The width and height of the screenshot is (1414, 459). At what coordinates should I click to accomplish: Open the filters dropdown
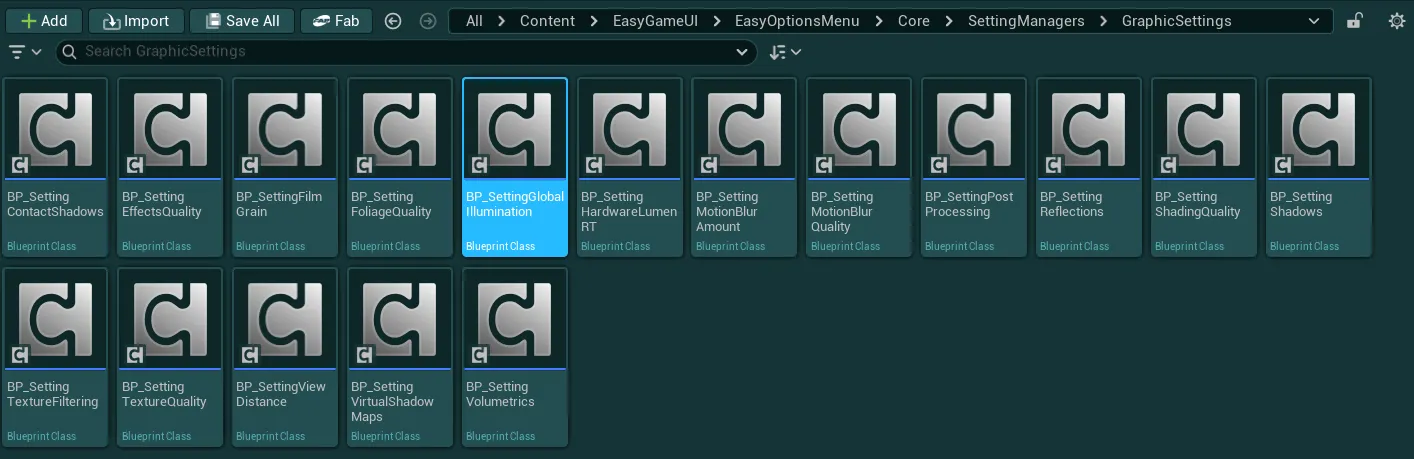tap(25, 52)
